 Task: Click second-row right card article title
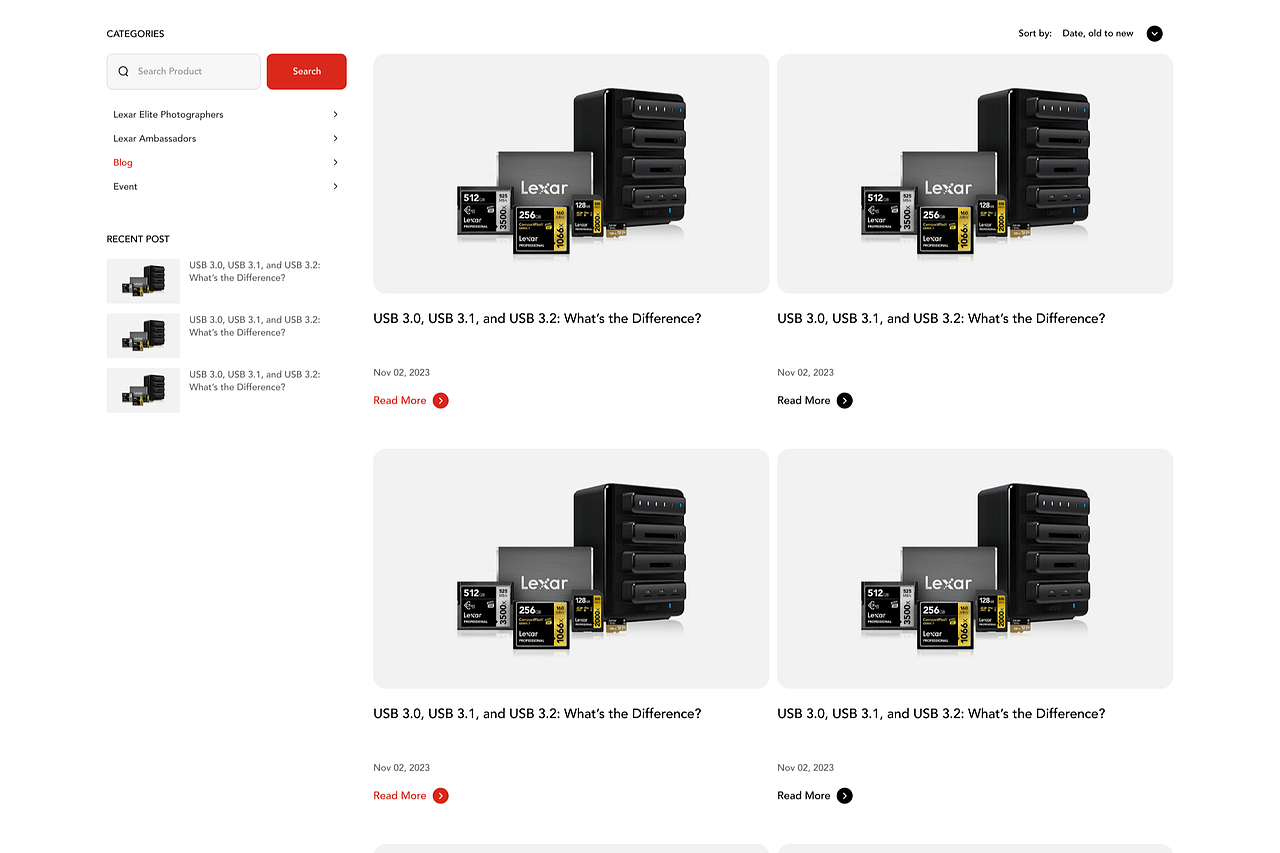click(x=941, y=714)
